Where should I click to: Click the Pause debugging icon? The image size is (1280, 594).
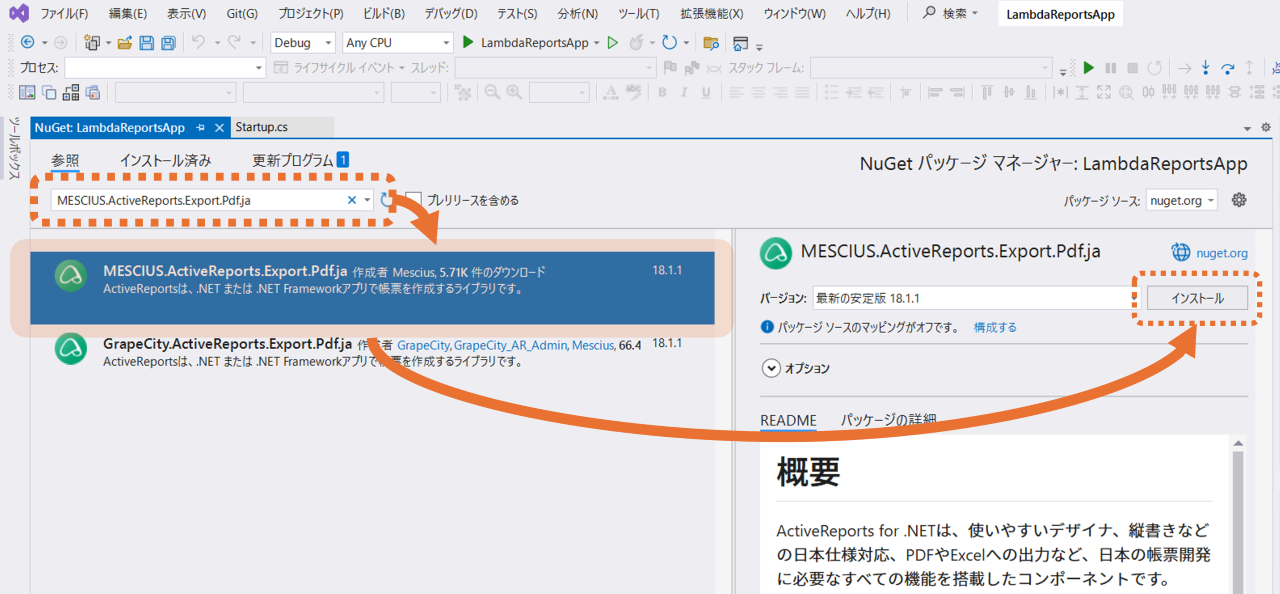1111,68
